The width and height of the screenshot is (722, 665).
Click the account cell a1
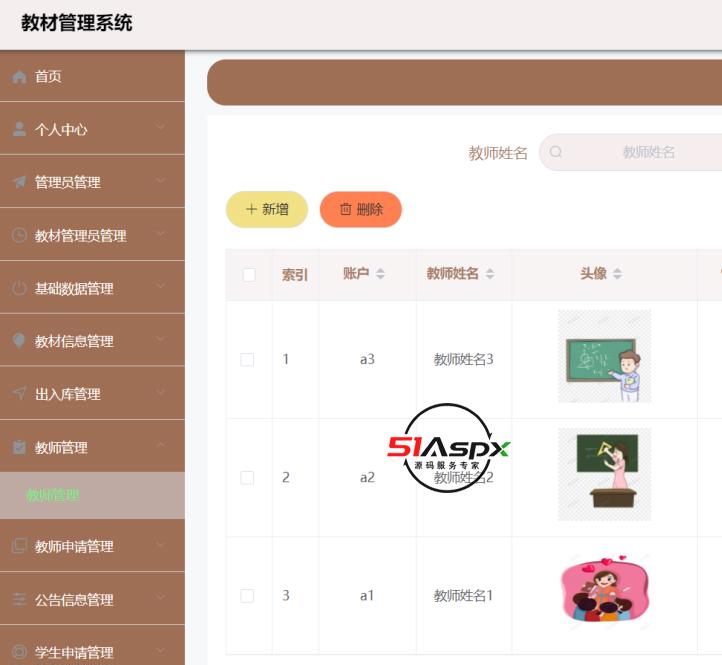[367, 596]
